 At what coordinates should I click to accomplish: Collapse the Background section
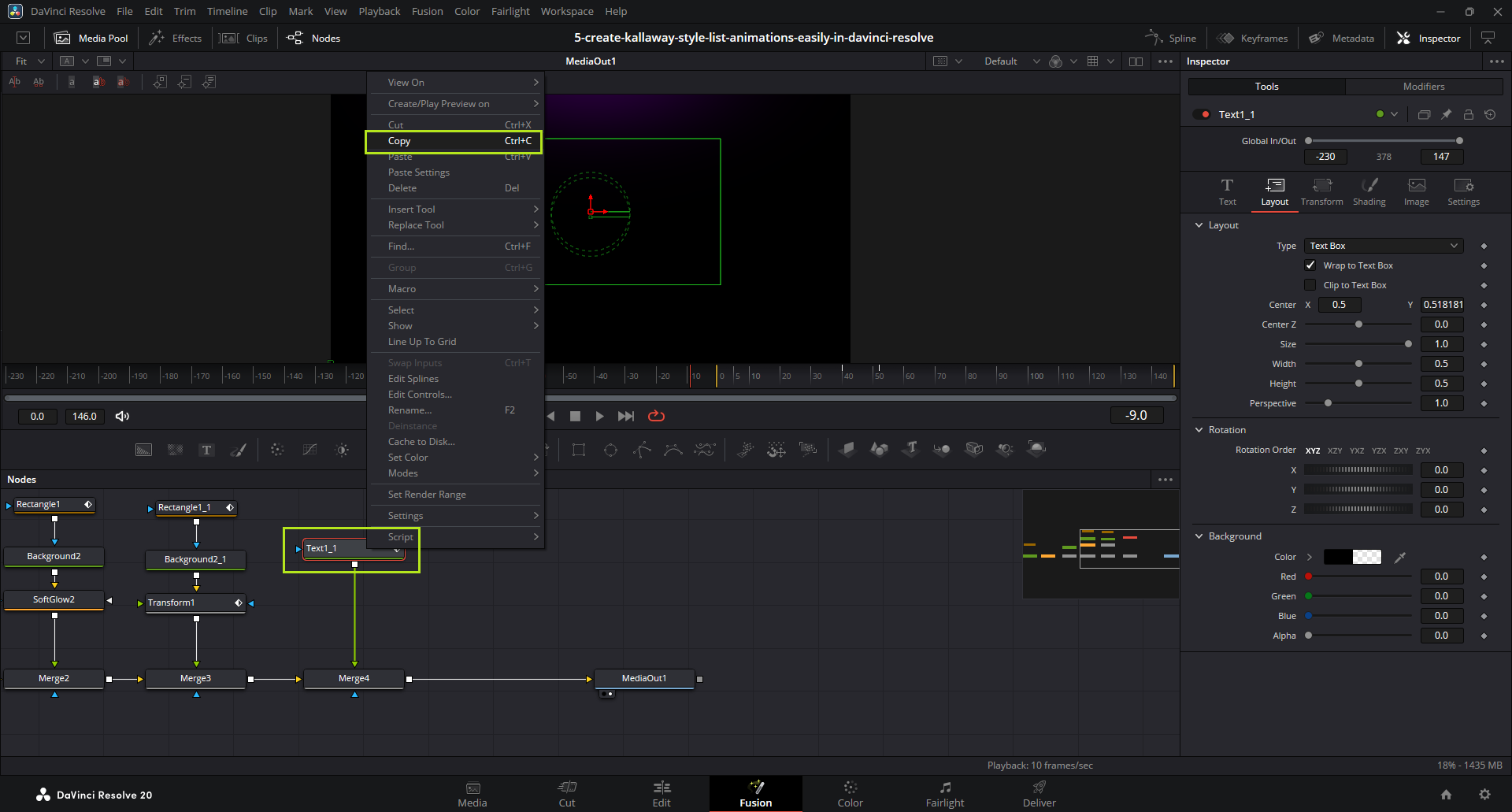[x=1199, y=536]
